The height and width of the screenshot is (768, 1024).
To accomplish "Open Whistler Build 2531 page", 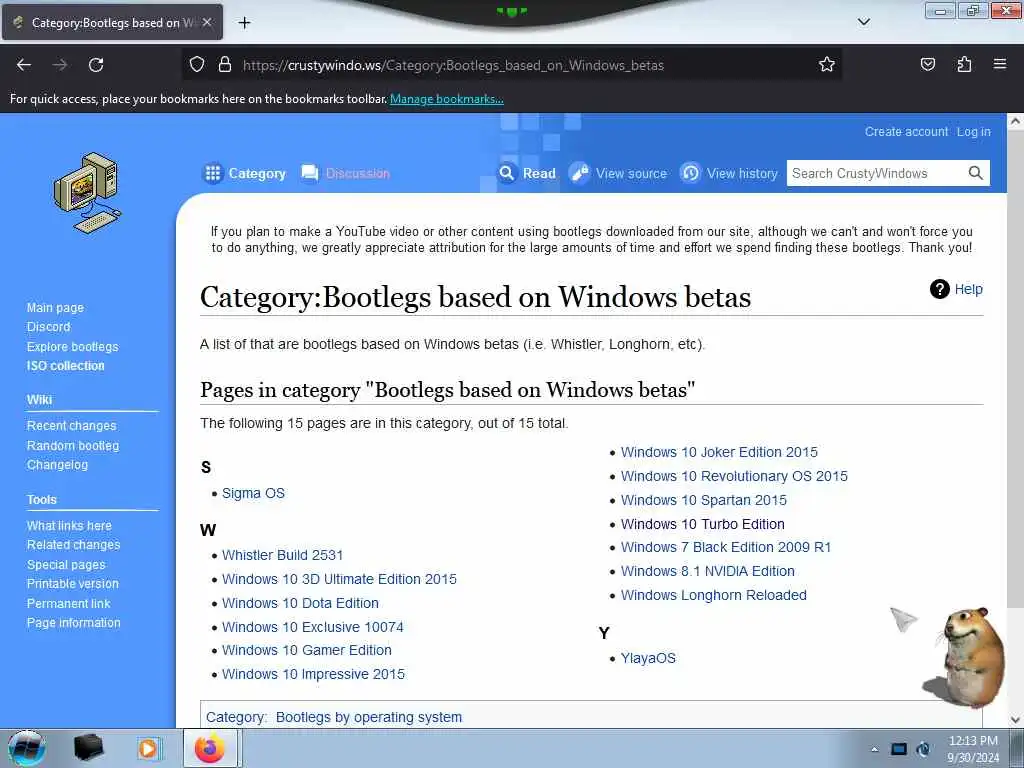I will coord(282,555).
